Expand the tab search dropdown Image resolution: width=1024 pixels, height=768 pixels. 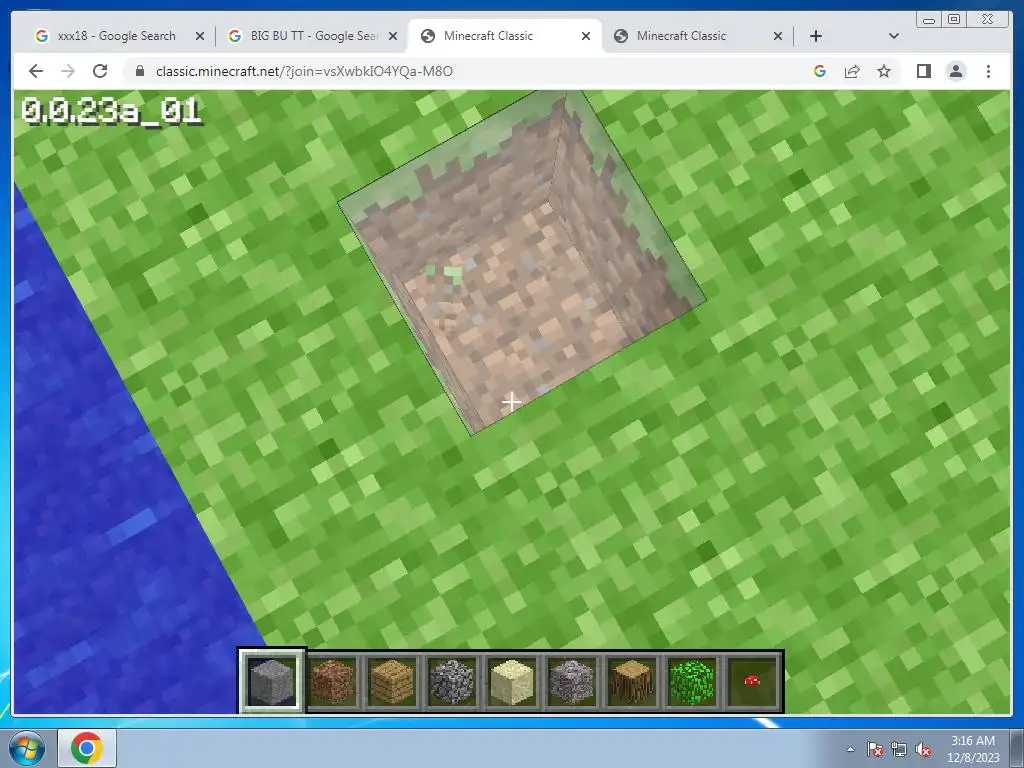tap(894, 36)
